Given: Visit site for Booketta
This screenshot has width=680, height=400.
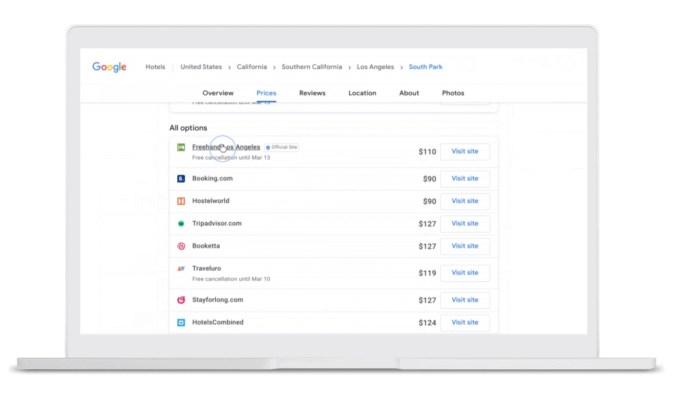Looking at the screenshot, I should 465,246.
